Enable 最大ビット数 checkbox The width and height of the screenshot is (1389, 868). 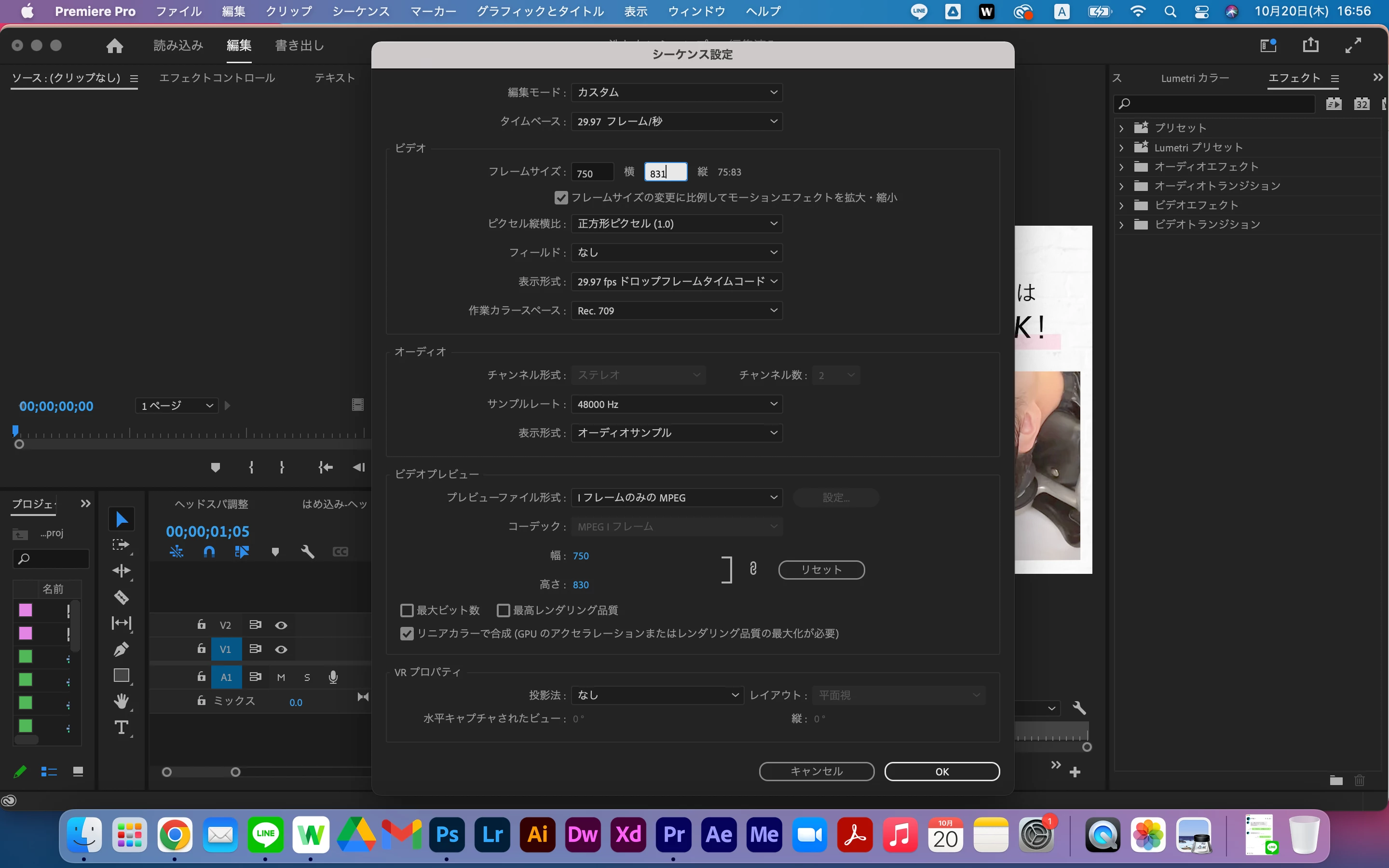(x=407, y=610)
